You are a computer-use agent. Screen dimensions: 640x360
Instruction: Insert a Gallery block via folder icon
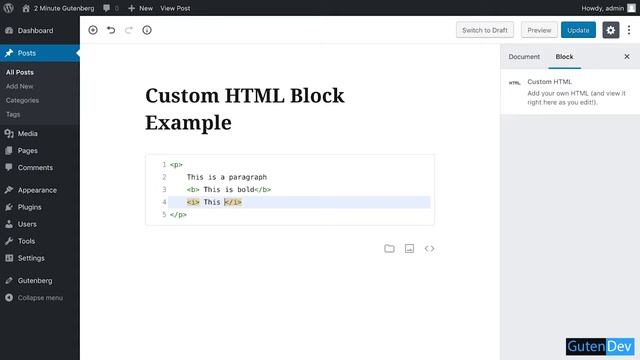[x=389, y=249]
